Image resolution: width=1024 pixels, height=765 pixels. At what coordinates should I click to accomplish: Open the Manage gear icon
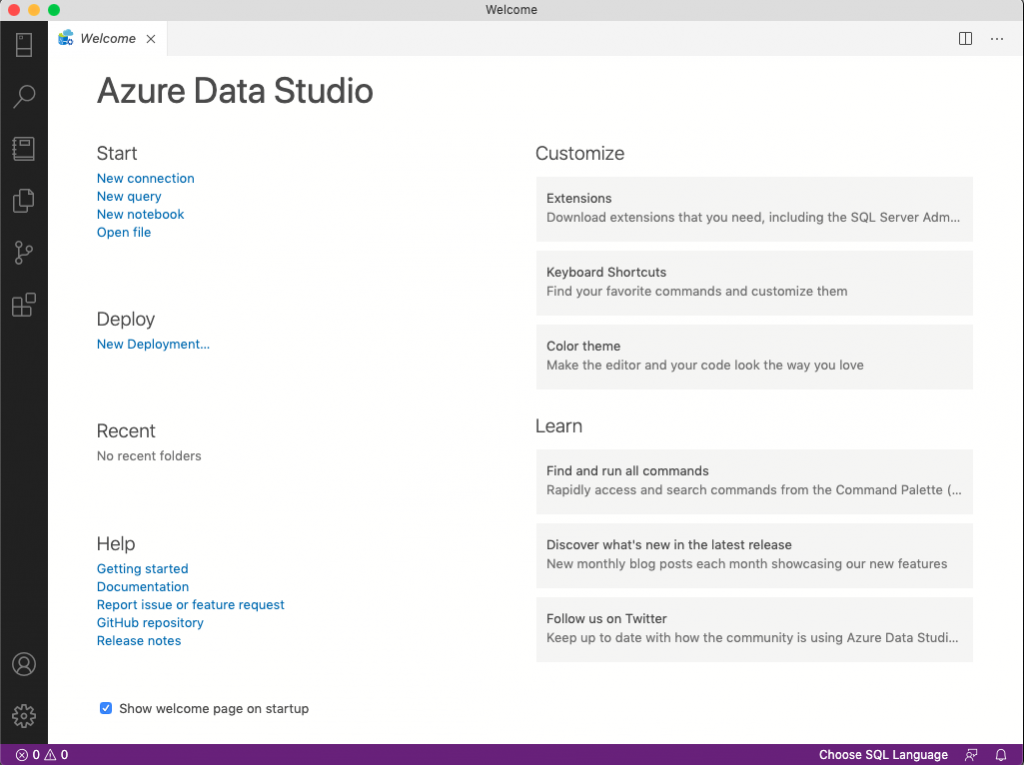(x=24, y=716)
